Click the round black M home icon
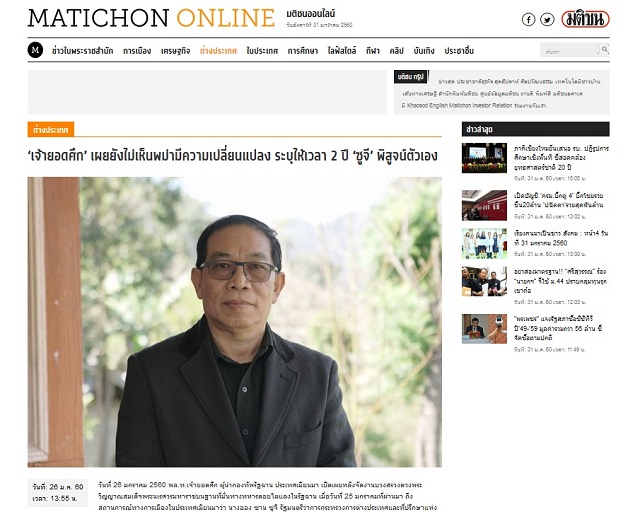The width and height of the screenshot is (640, 512). [36, 50]
